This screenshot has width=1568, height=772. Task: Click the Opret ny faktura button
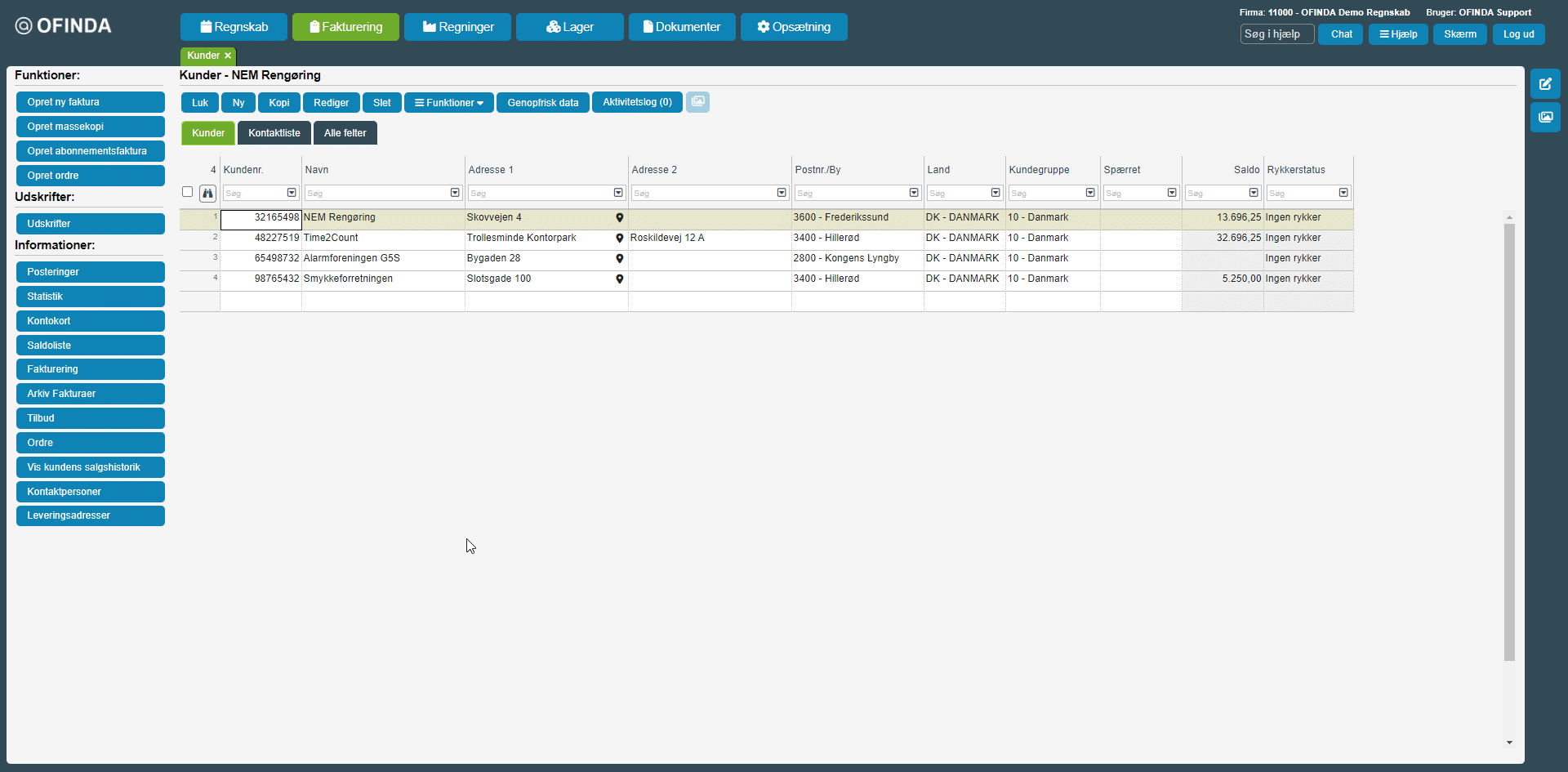[90, 102]
